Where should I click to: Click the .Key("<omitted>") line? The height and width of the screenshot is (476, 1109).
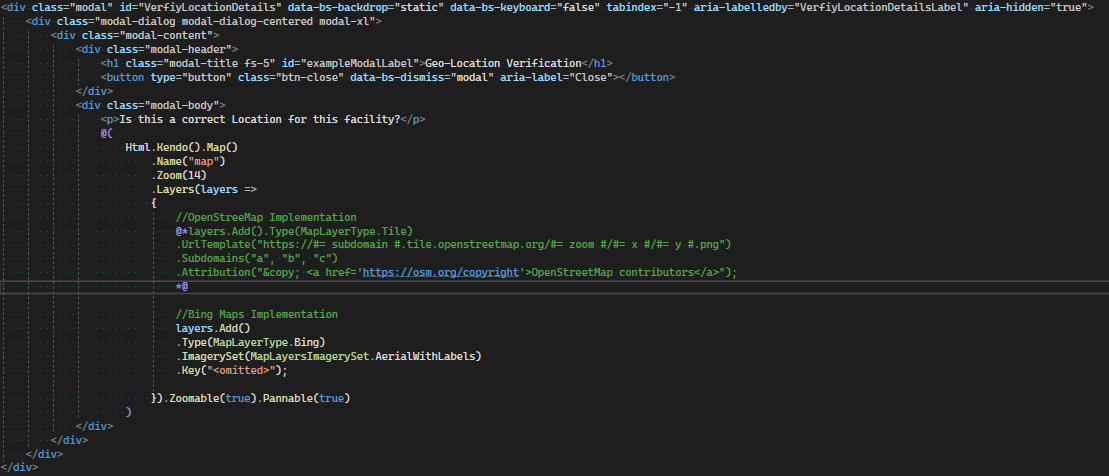231,370
